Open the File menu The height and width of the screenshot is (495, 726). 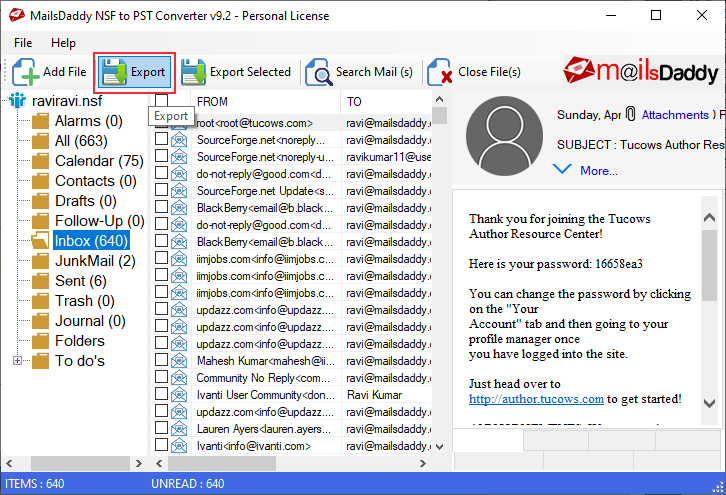click(x=23, y=43)
